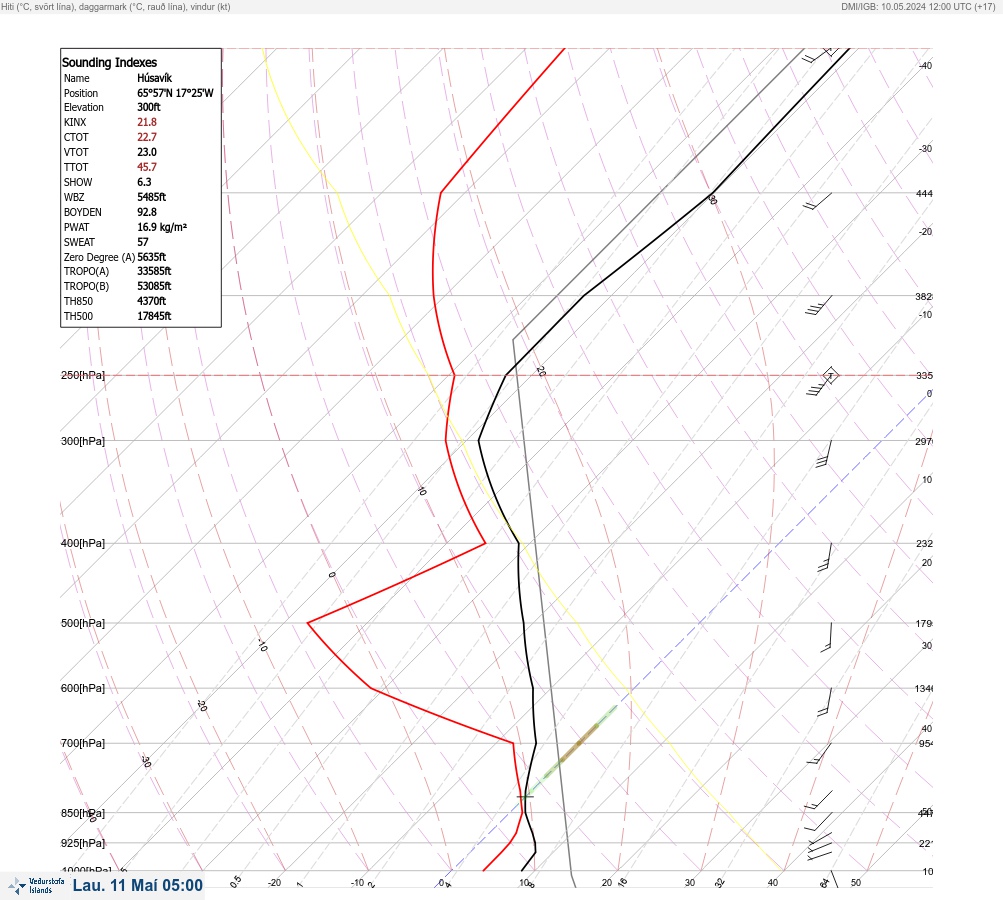1003x900 pixels.
Task: Select the WBZ value 5485ft
Action: tap(152, 197)
